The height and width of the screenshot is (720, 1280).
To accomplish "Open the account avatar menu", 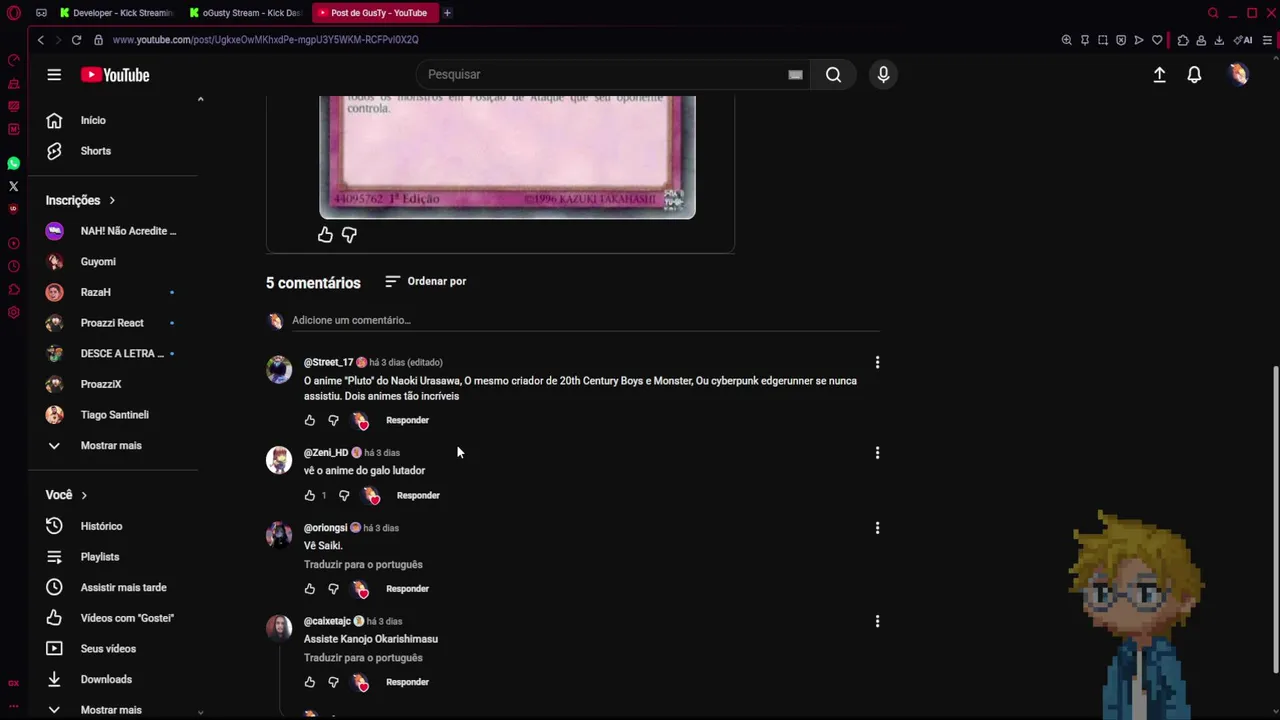I will [1238, 75].
